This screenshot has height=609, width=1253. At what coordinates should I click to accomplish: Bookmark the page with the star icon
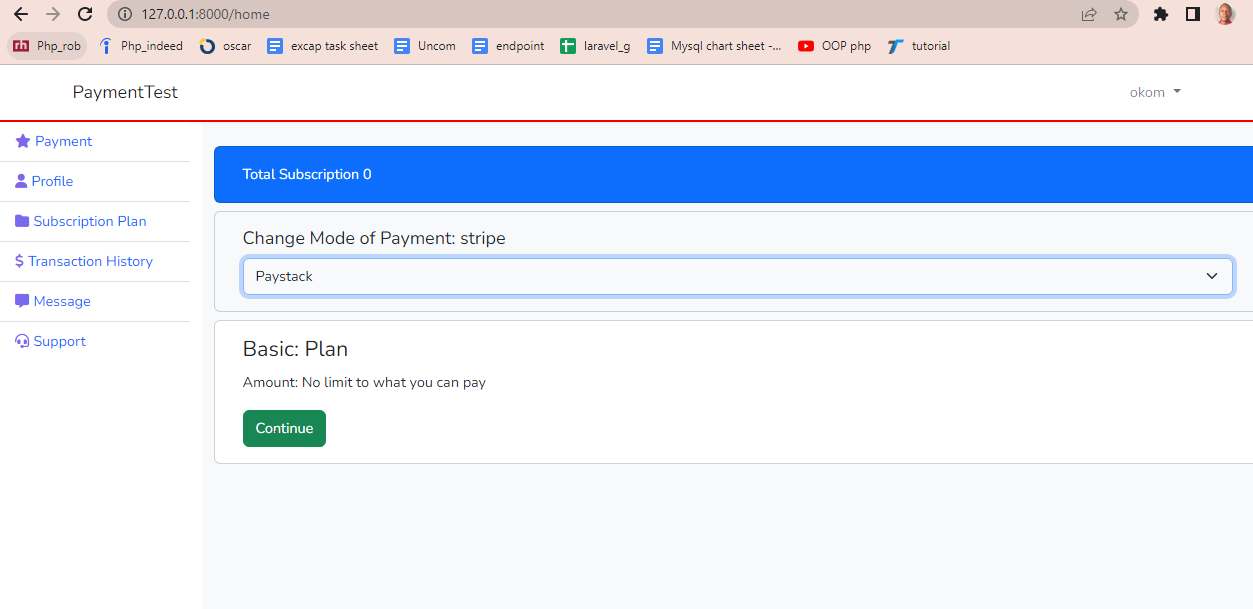(1121, 15)
